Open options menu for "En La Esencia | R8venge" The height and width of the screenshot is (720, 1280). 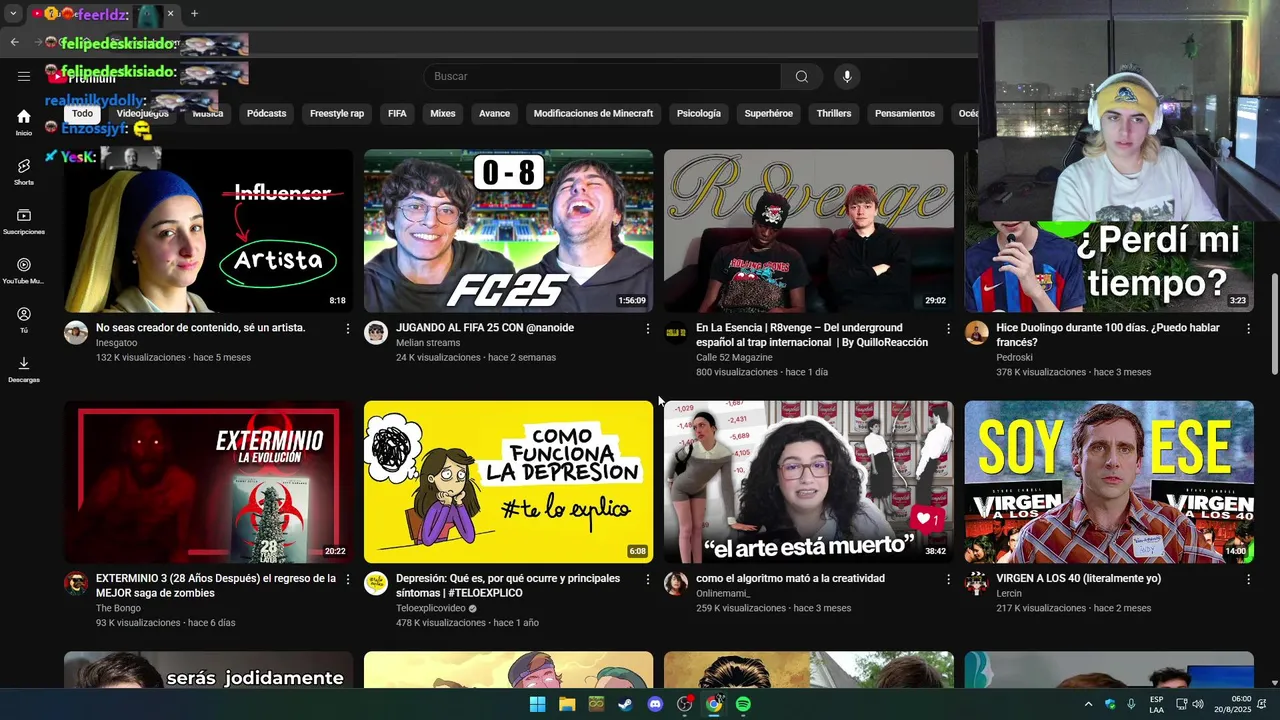click(948, 328)
